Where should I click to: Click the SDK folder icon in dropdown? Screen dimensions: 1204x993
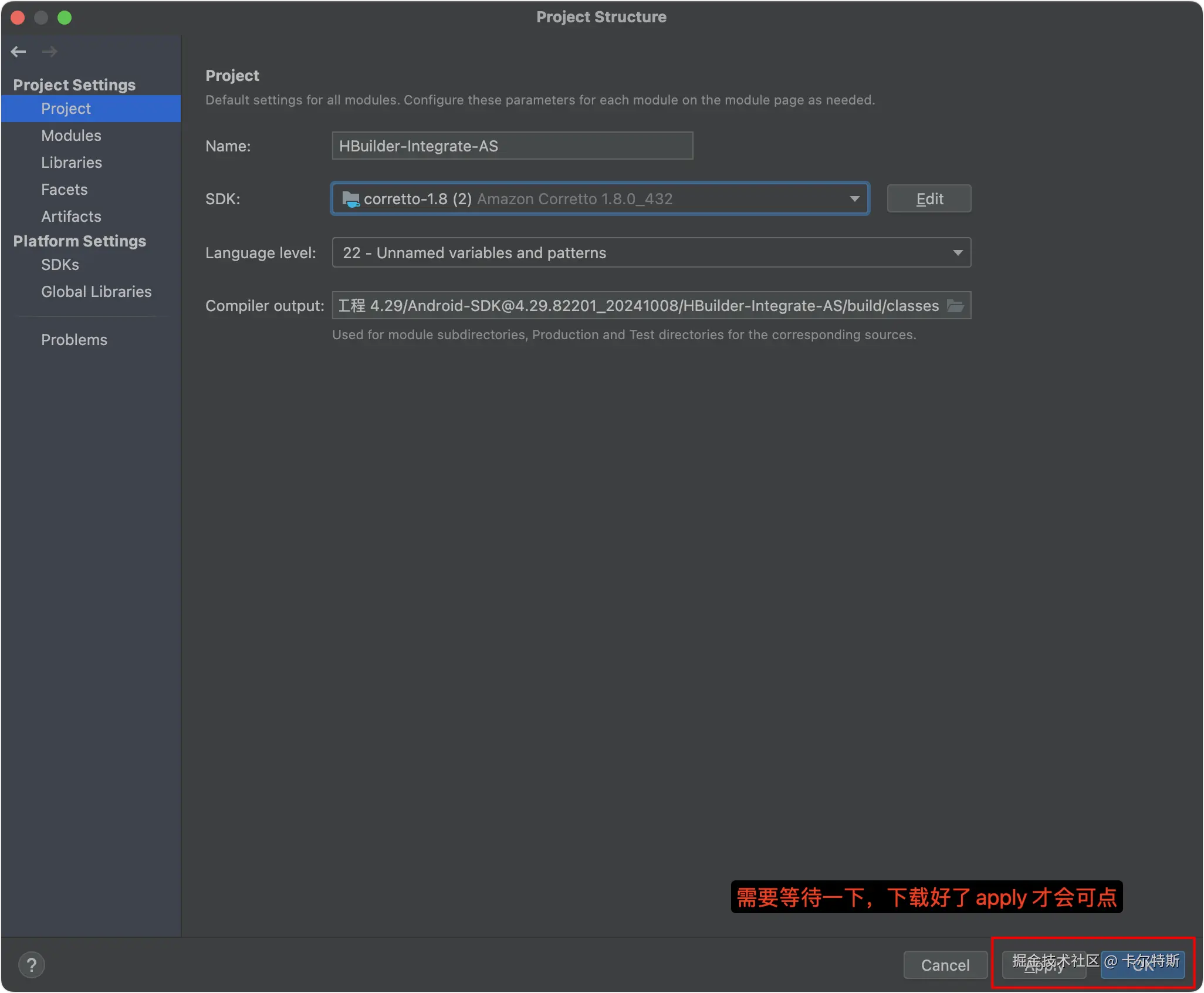[350, 199]
